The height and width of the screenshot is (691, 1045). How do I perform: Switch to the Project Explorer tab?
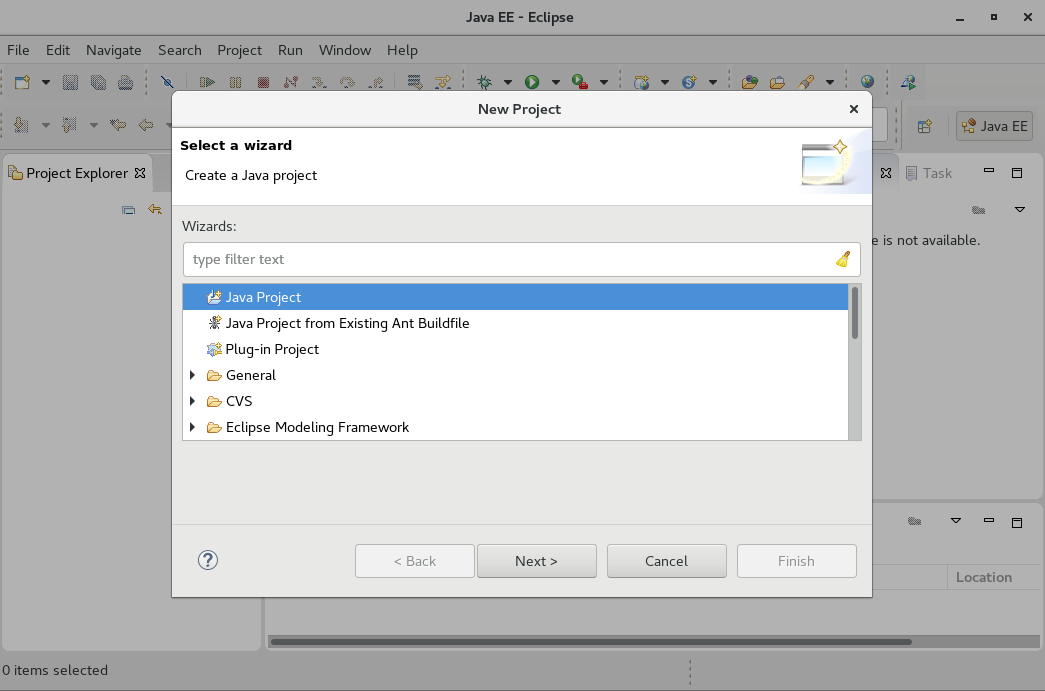tap(77, 173)
